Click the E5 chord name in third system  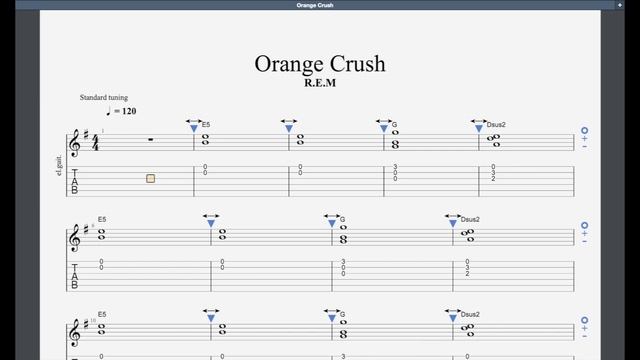point(102,314)
